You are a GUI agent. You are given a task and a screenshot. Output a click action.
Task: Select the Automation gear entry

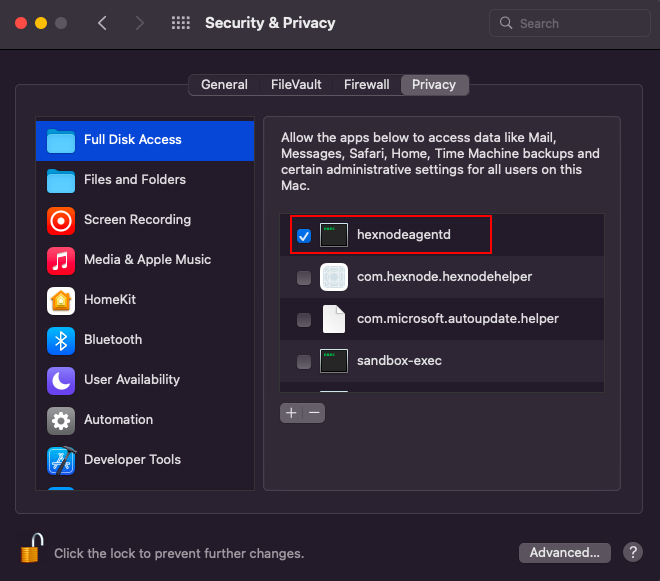[x=145, y=420]
